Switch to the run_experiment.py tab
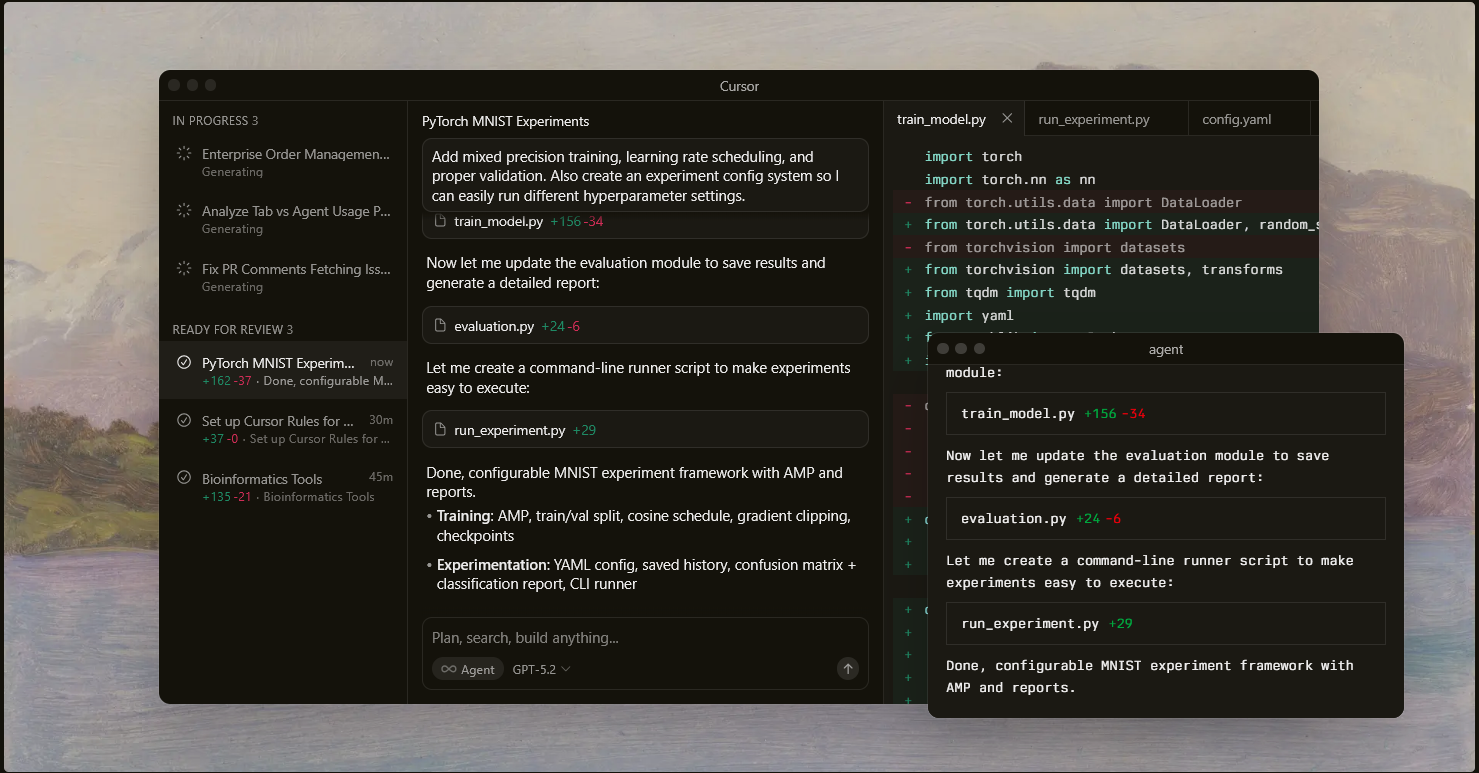The height and width of the screenshot is (773, 1479). (1093, 119)
